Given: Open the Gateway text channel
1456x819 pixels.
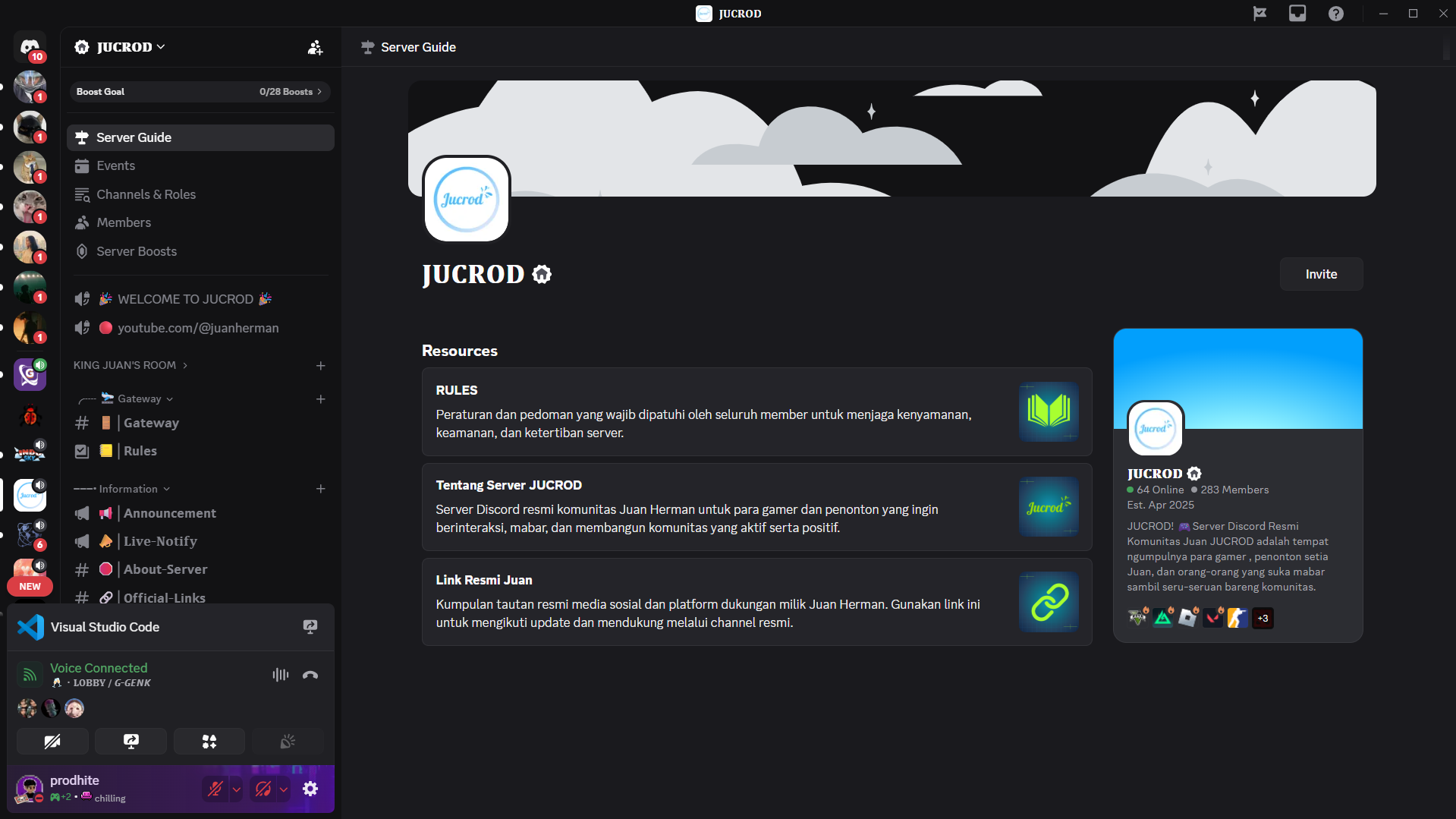Looking at the screenshot, I should pos(200,423).
